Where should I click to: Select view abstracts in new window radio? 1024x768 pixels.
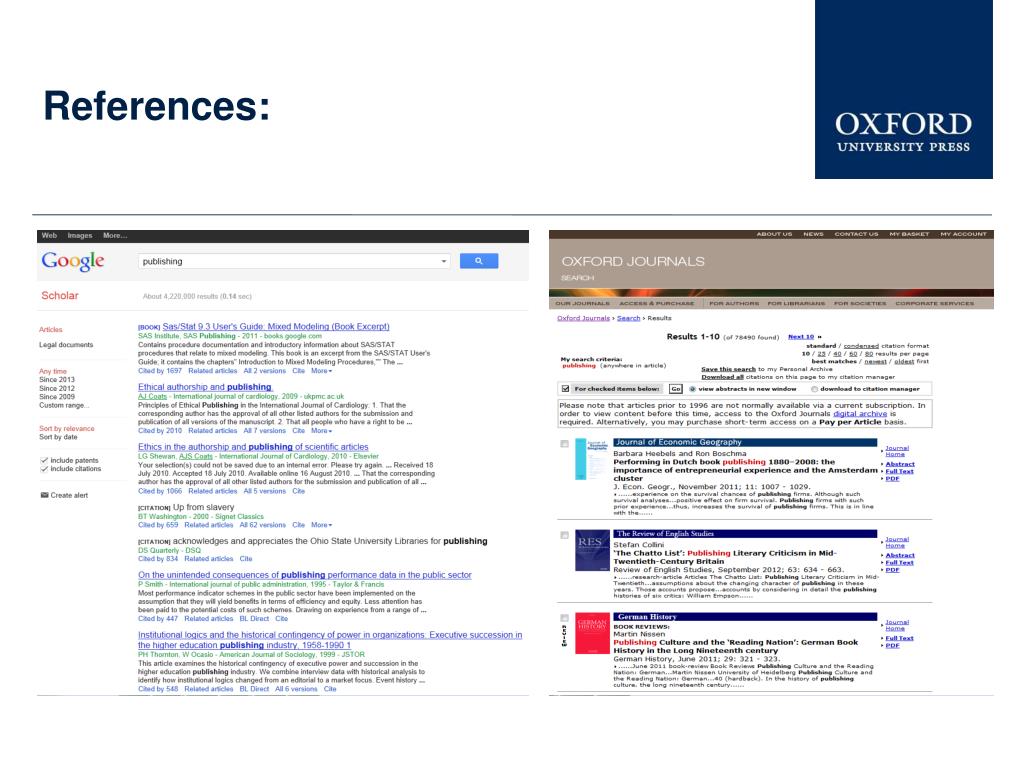point(692,389)
